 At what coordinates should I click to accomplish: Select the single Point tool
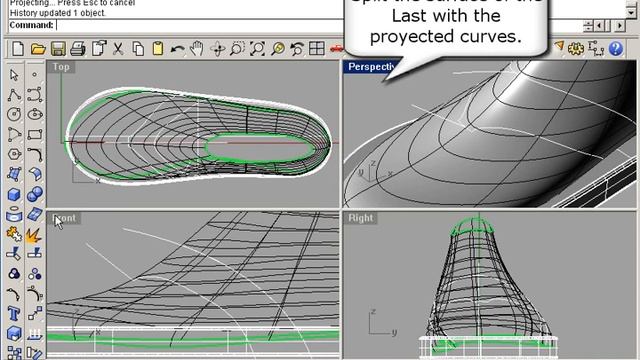(35, 75)
